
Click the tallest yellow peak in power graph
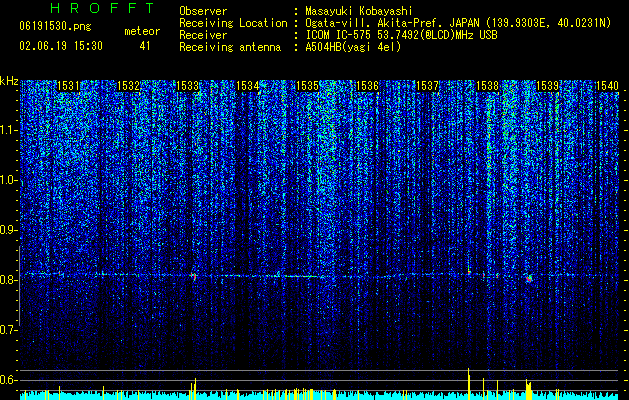(469, 384)
